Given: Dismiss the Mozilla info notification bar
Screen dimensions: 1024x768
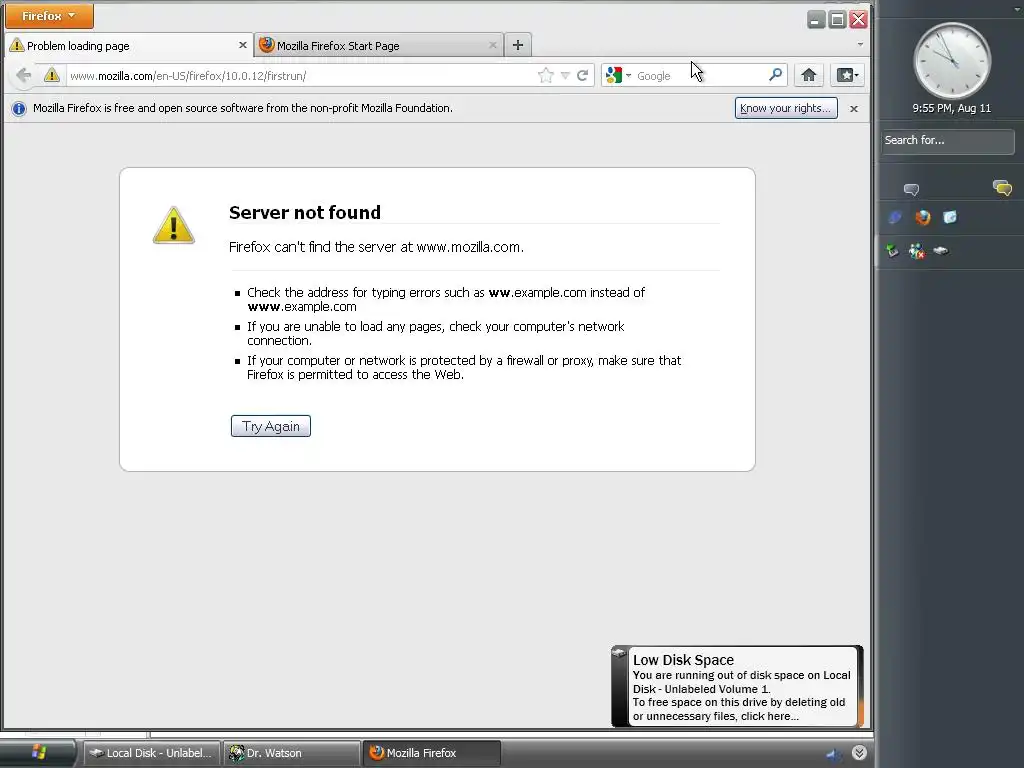Looking at the screenshot, I should point(854,109).
